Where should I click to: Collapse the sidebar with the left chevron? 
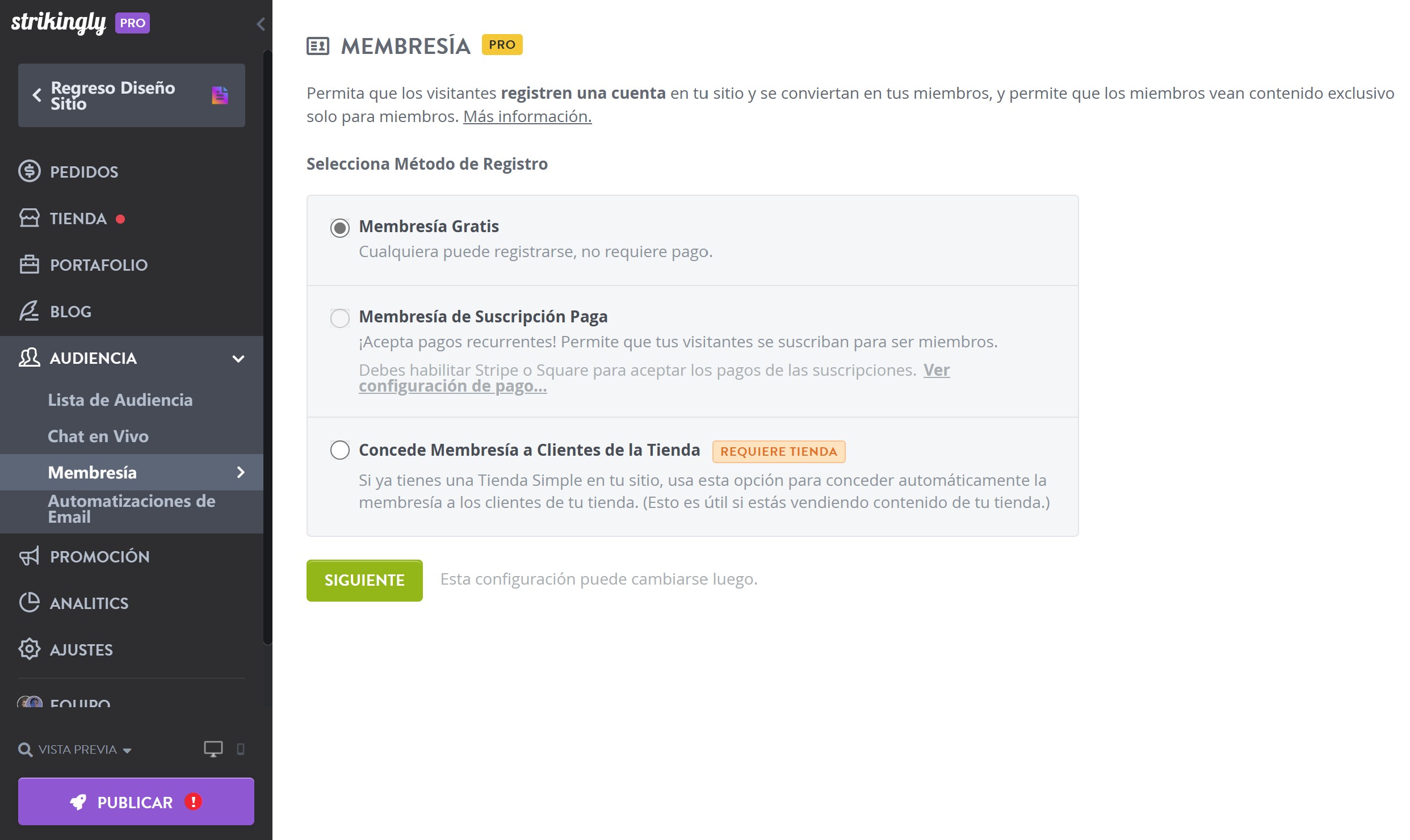261,24
